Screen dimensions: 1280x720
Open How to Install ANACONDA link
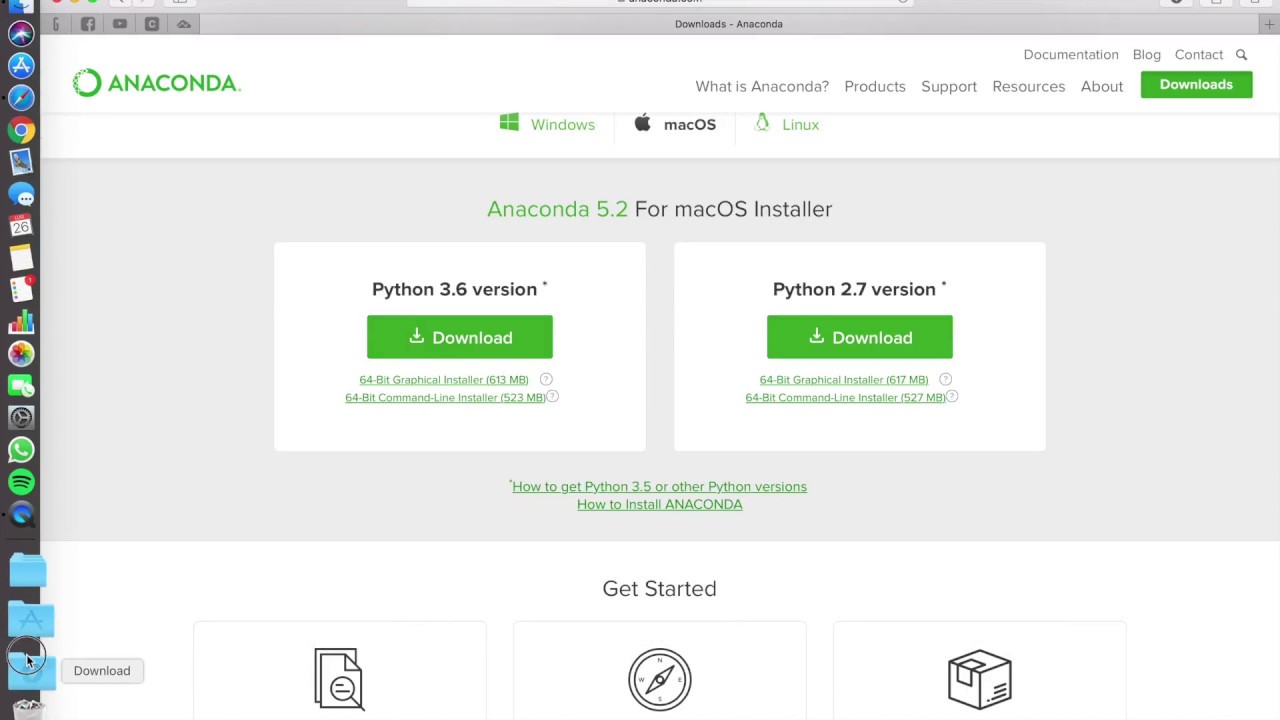click(660, 505)
